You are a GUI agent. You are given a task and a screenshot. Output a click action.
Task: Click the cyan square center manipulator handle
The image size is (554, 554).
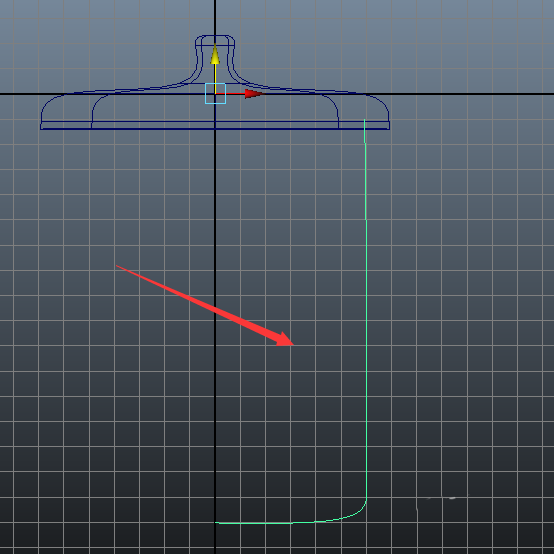215,94
